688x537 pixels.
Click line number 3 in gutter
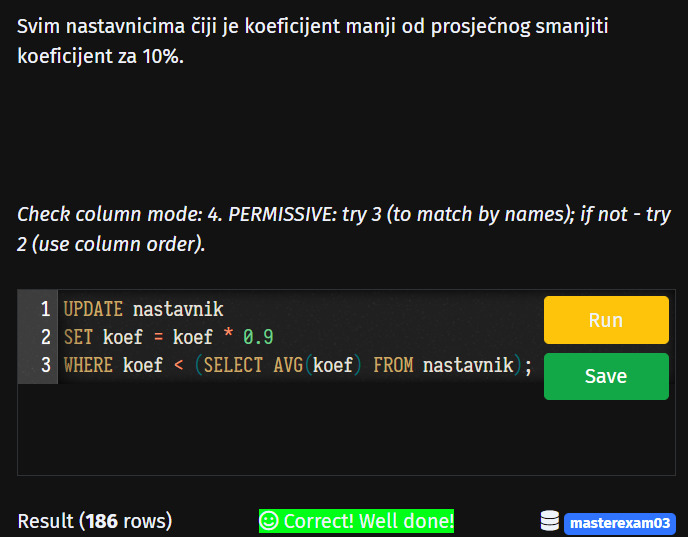click(46, 365)
